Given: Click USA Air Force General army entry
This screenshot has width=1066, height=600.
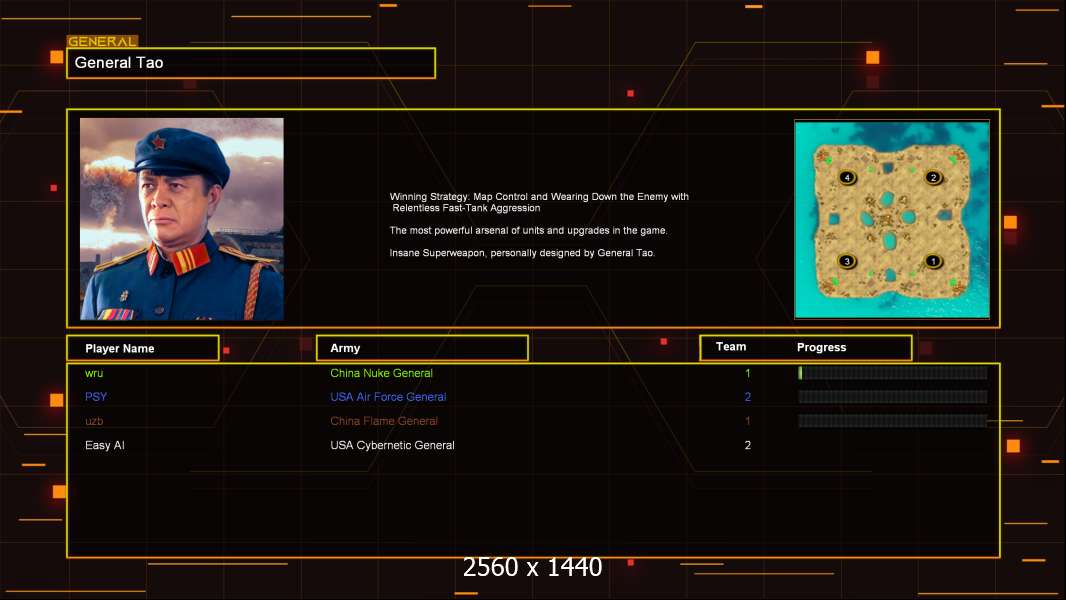Looking at the screenshot, I should (x=388, y=397).
